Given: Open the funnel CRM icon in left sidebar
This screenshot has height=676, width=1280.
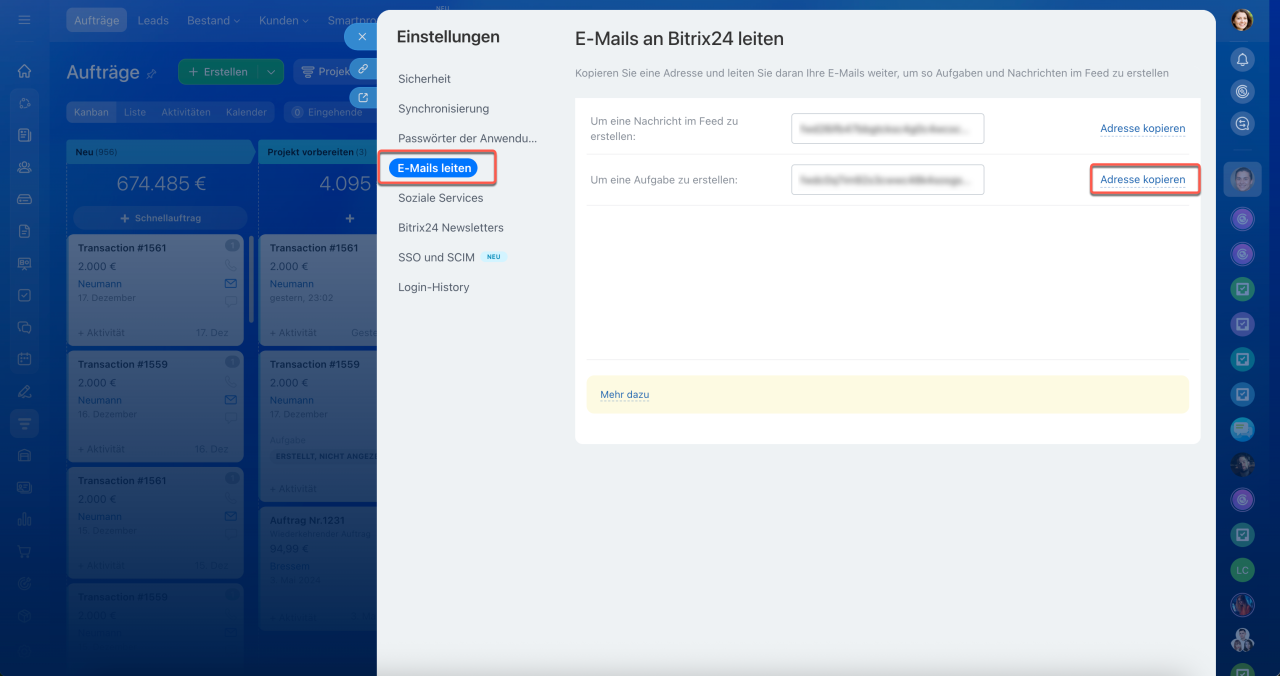Looking at the screenshot, I should (x=25, y=423).
